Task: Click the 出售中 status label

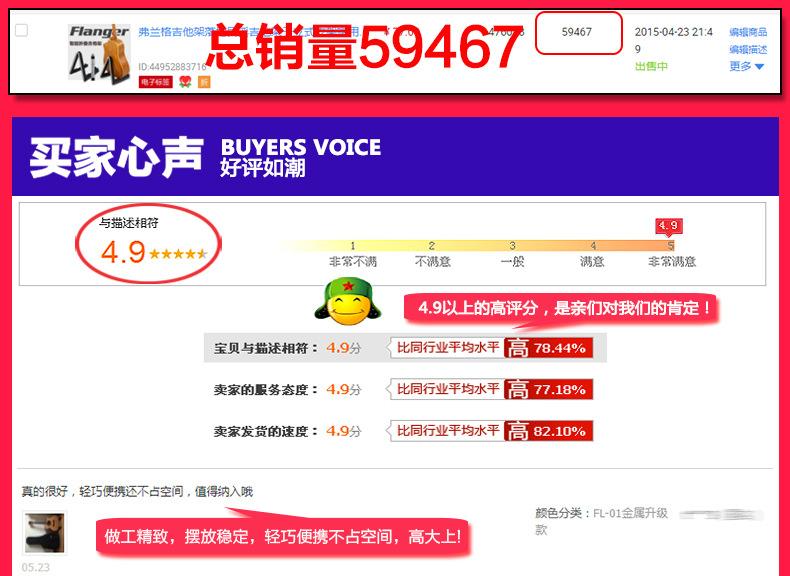Action: click(x=651, y=67)
